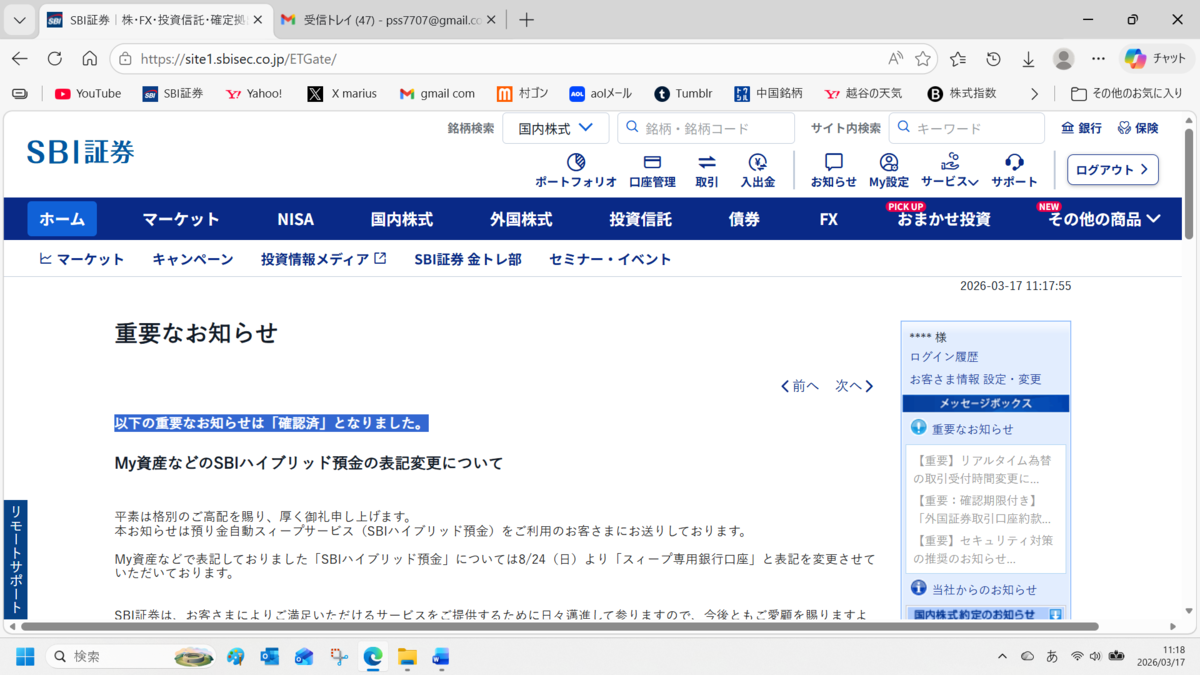Expand the サービス services dropdown
1200x675 pixels.
click(949, 171)
